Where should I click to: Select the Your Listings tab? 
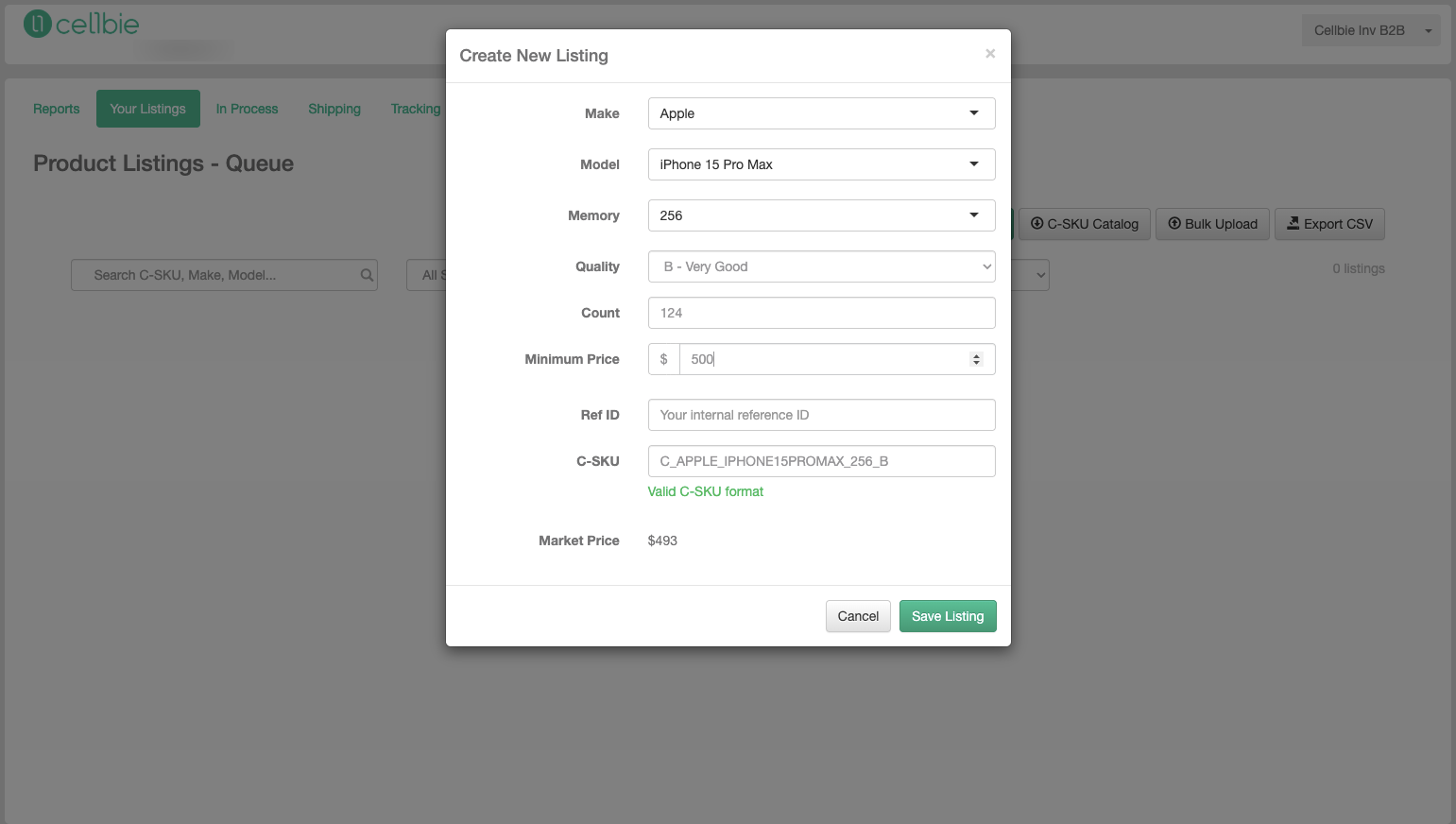point(148,109)
